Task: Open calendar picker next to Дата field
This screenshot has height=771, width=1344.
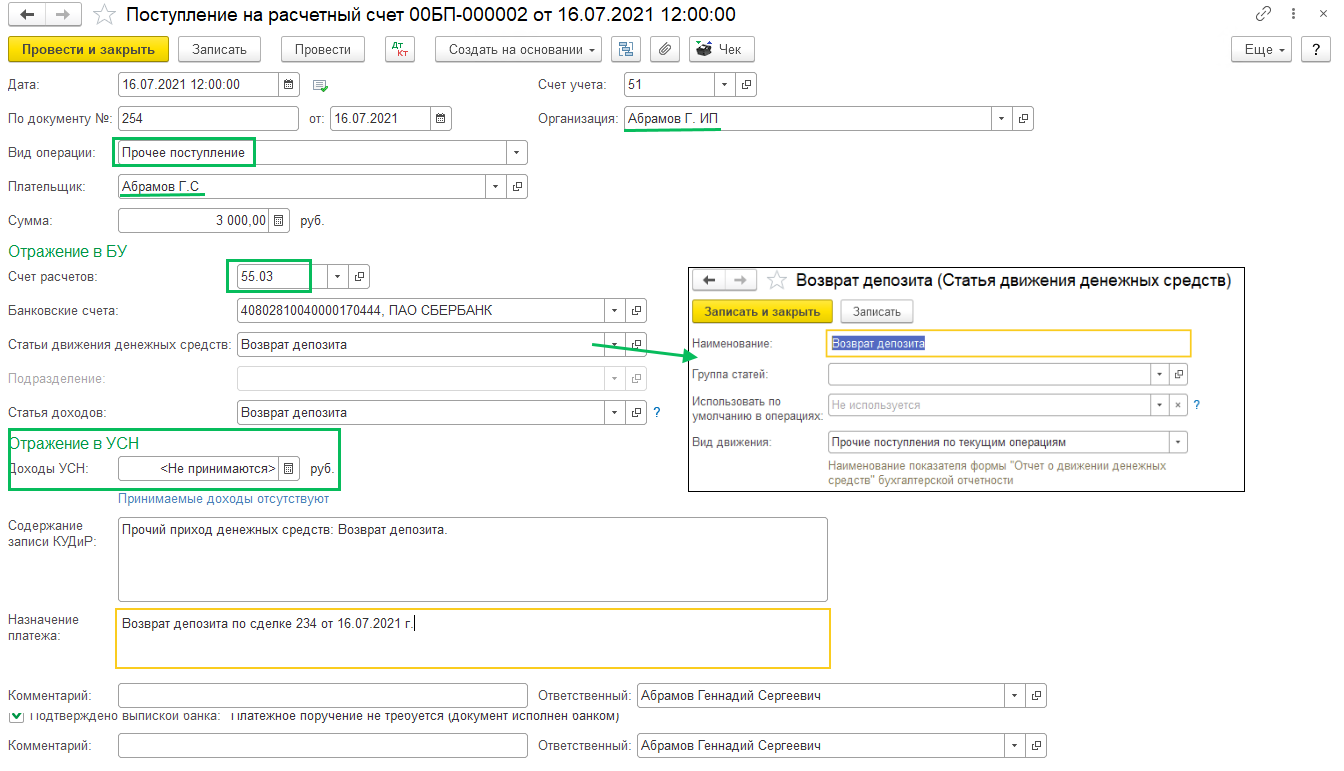Action: tap(288, 85)
